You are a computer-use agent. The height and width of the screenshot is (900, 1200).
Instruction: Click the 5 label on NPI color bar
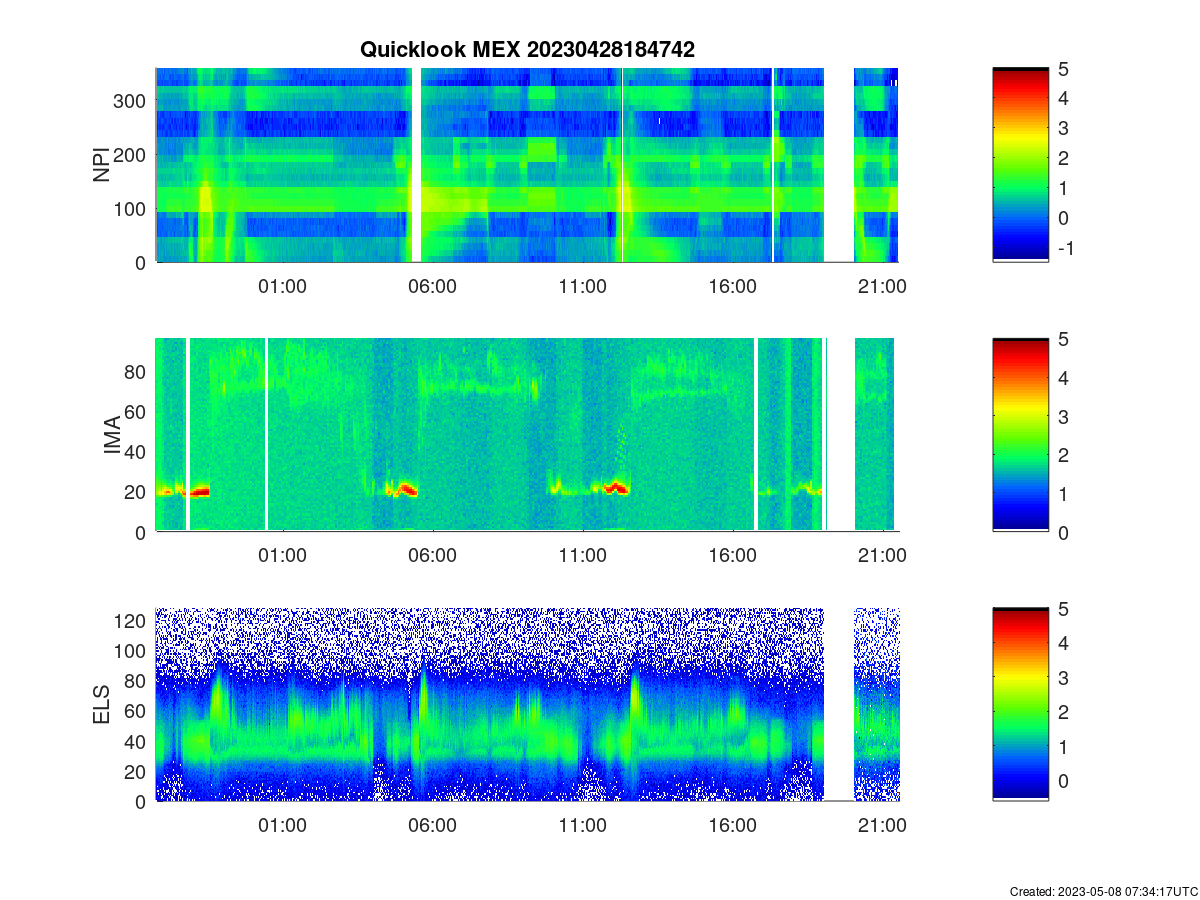(x=1064, y=69)
